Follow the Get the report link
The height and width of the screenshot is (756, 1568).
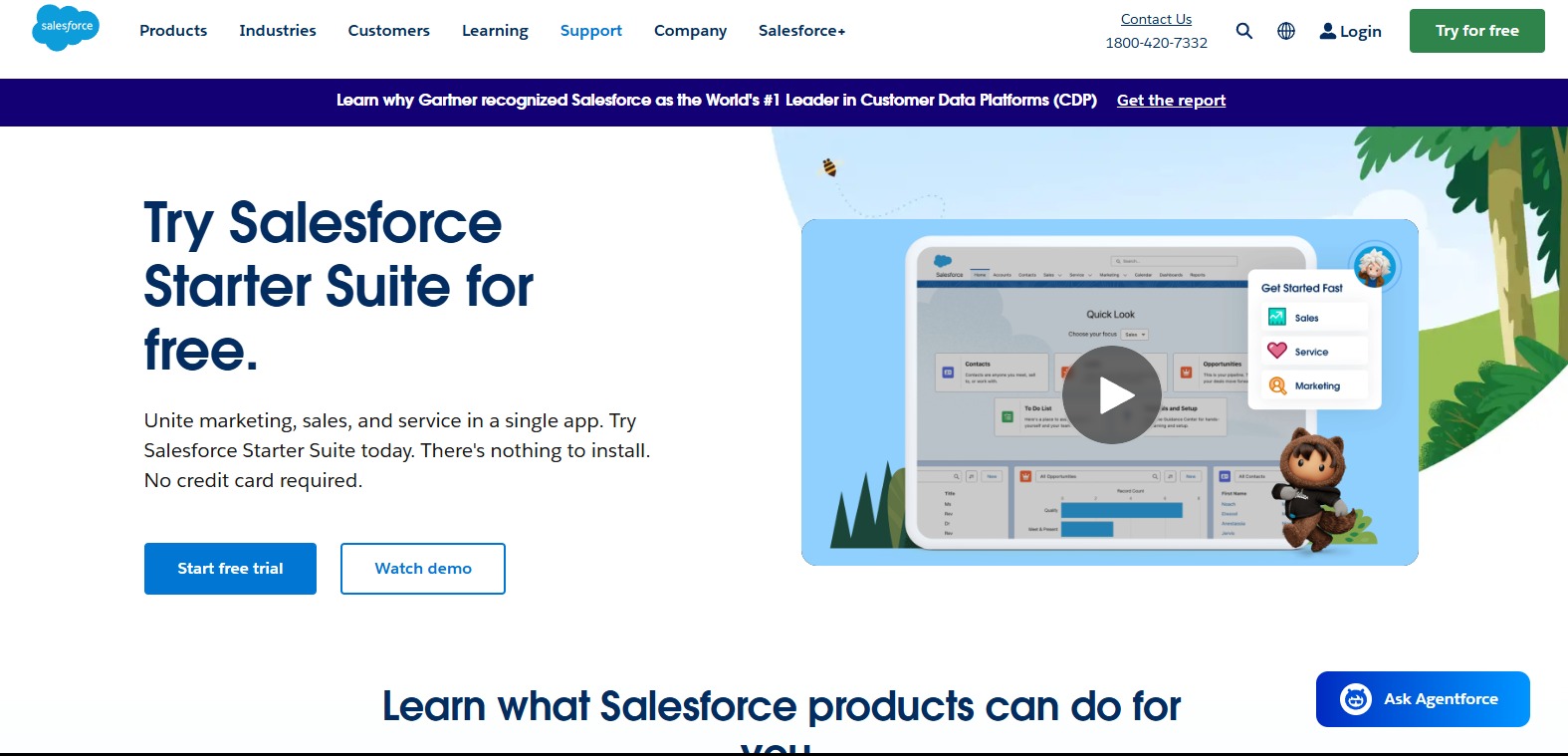(x=1171, y=101)
